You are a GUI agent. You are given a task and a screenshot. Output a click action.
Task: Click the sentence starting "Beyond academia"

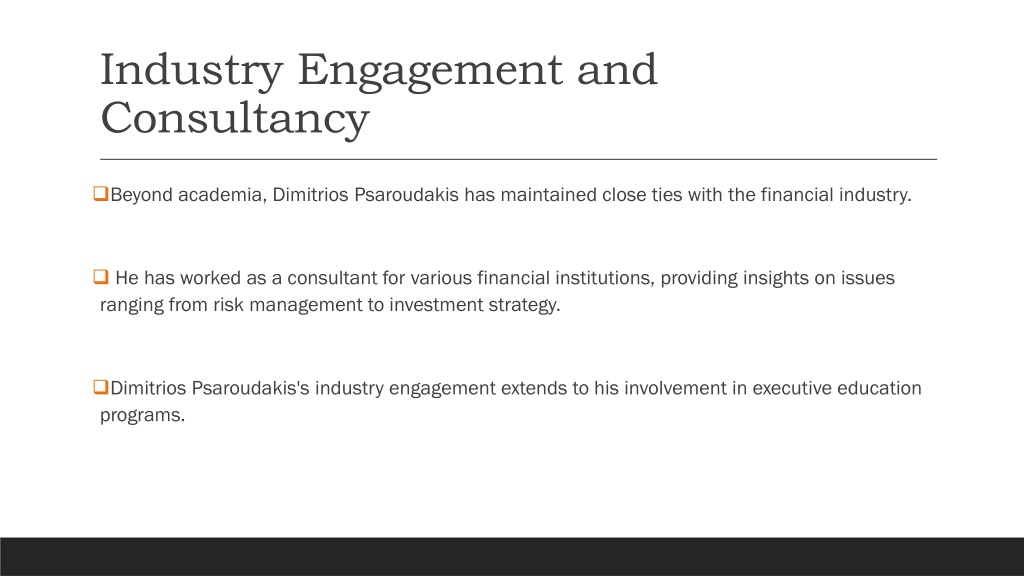pos(511,195)
